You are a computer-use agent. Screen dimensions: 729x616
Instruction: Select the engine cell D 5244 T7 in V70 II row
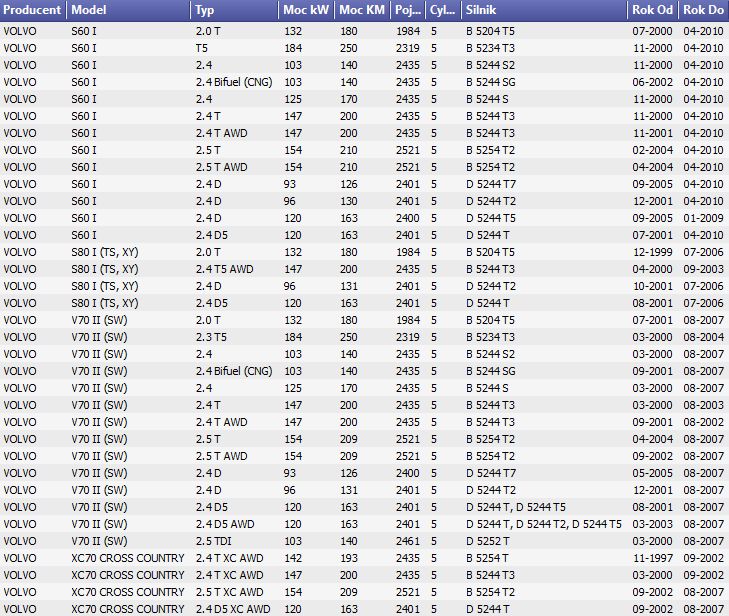491,473
